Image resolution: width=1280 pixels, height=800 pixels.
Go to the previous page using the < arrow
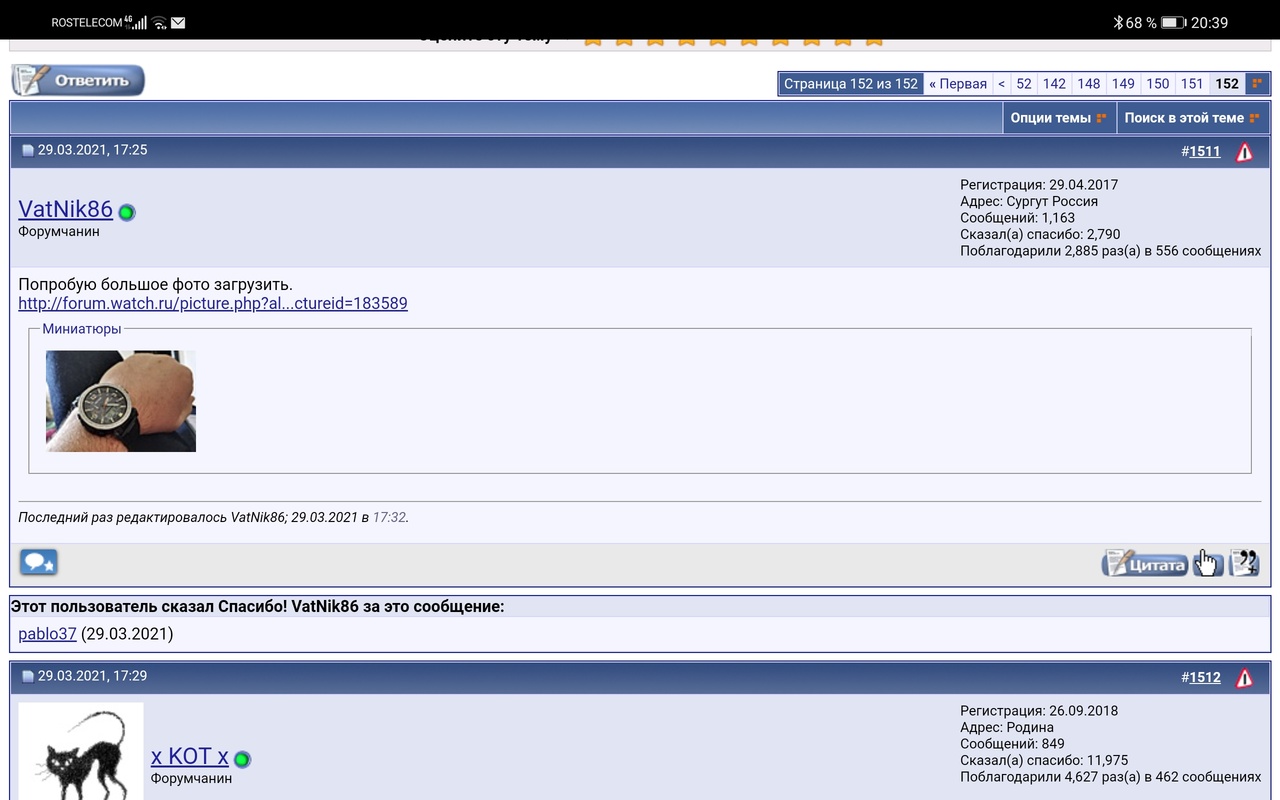(x=1001, y=84)
